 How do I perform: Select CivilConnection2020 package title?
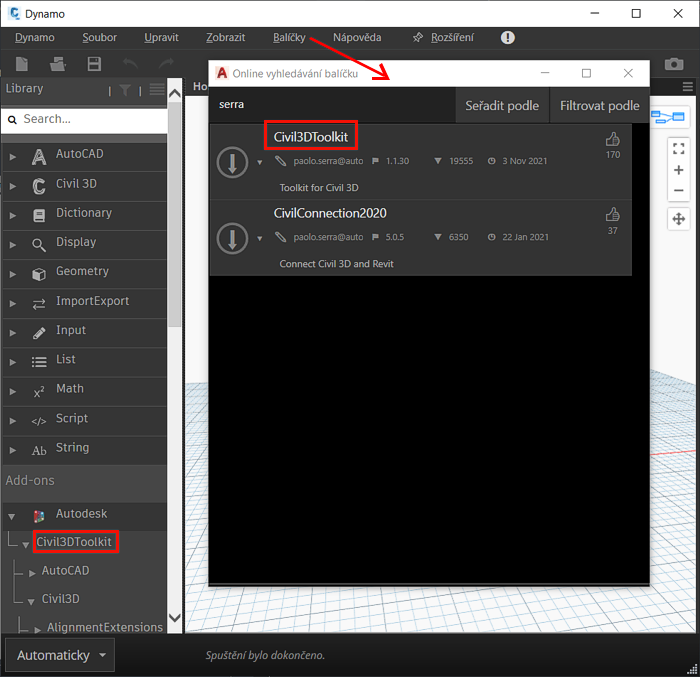click(330, 213)
